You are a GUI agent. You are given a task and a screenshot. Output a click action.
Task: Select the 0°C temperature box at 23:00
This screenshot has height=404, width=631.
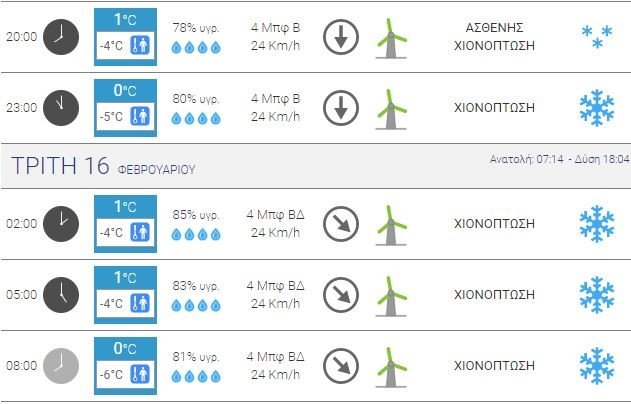click(125, 108)
